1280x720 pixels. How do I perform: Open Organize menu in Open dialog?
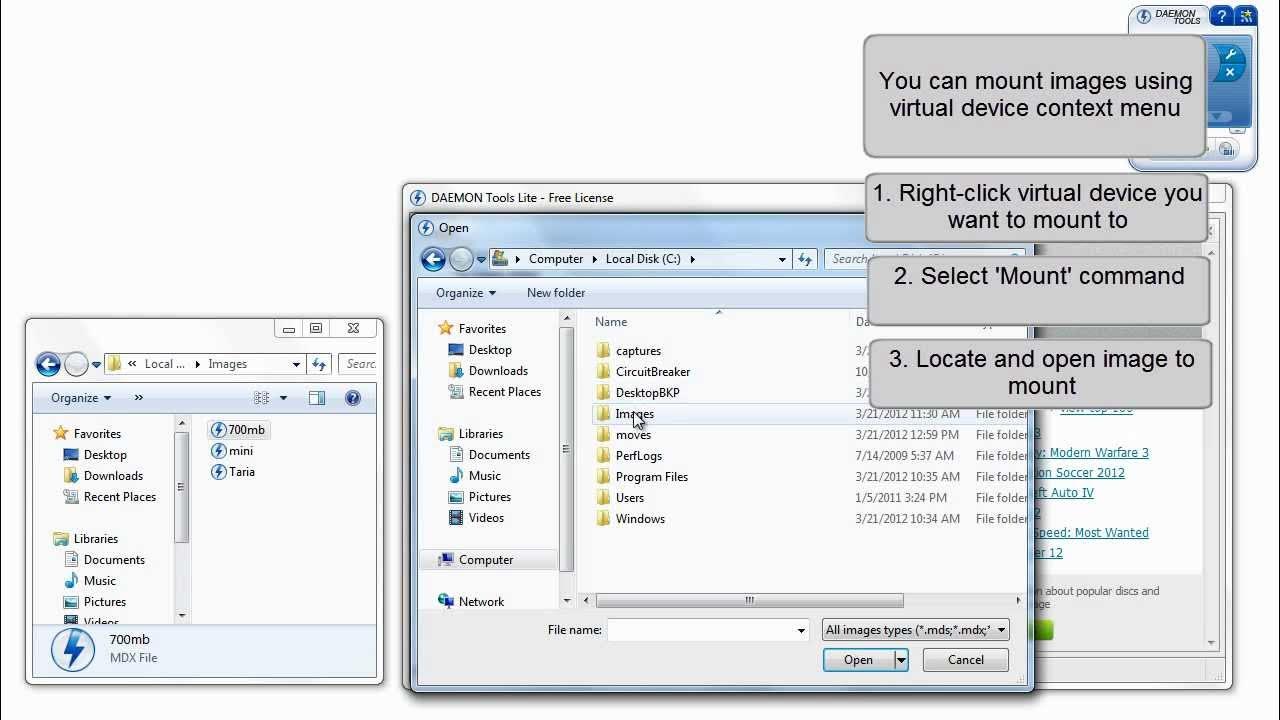point(466,293)
